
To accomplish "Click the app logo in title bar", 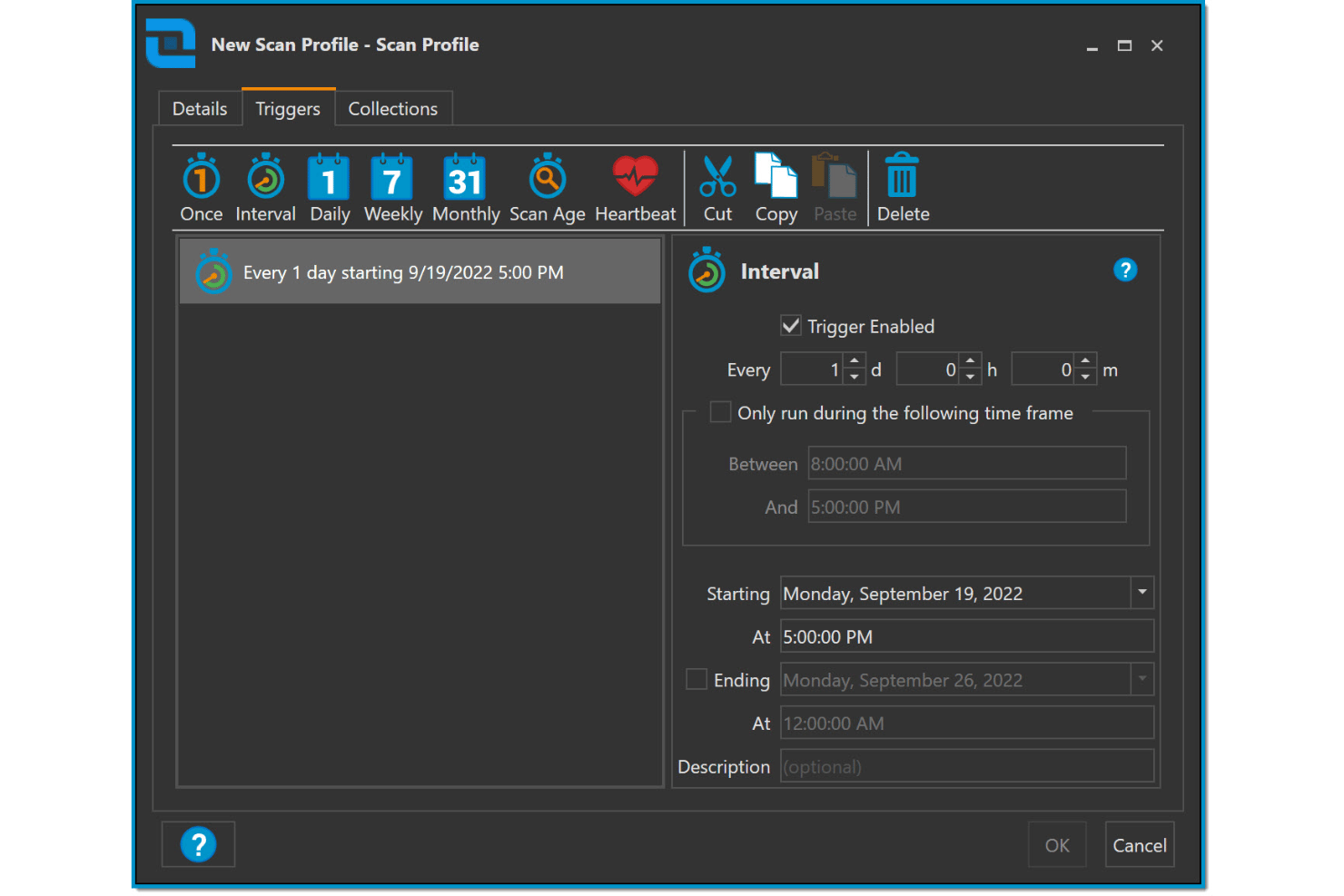I will pyautogui.click(x=171, y=44).
